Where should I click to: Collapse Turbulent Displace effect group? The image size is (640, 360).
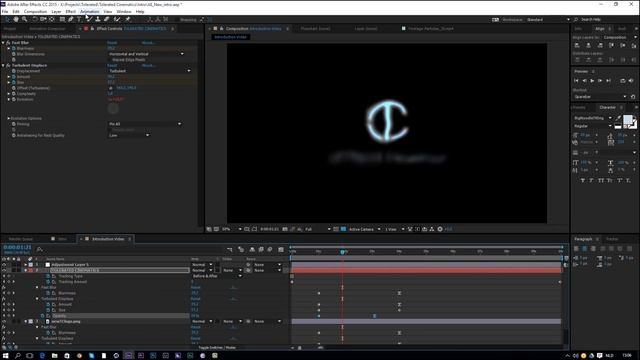tap(3, 65)
